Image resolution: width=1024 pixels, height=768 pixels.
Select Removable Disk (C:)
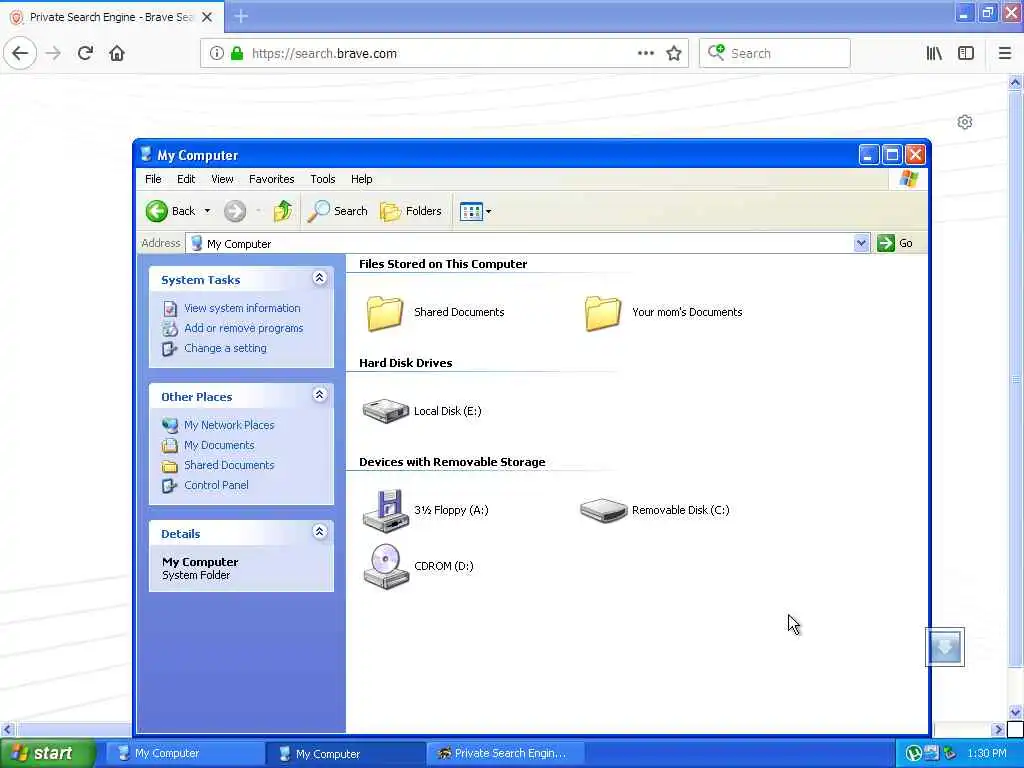click(654, 510)
